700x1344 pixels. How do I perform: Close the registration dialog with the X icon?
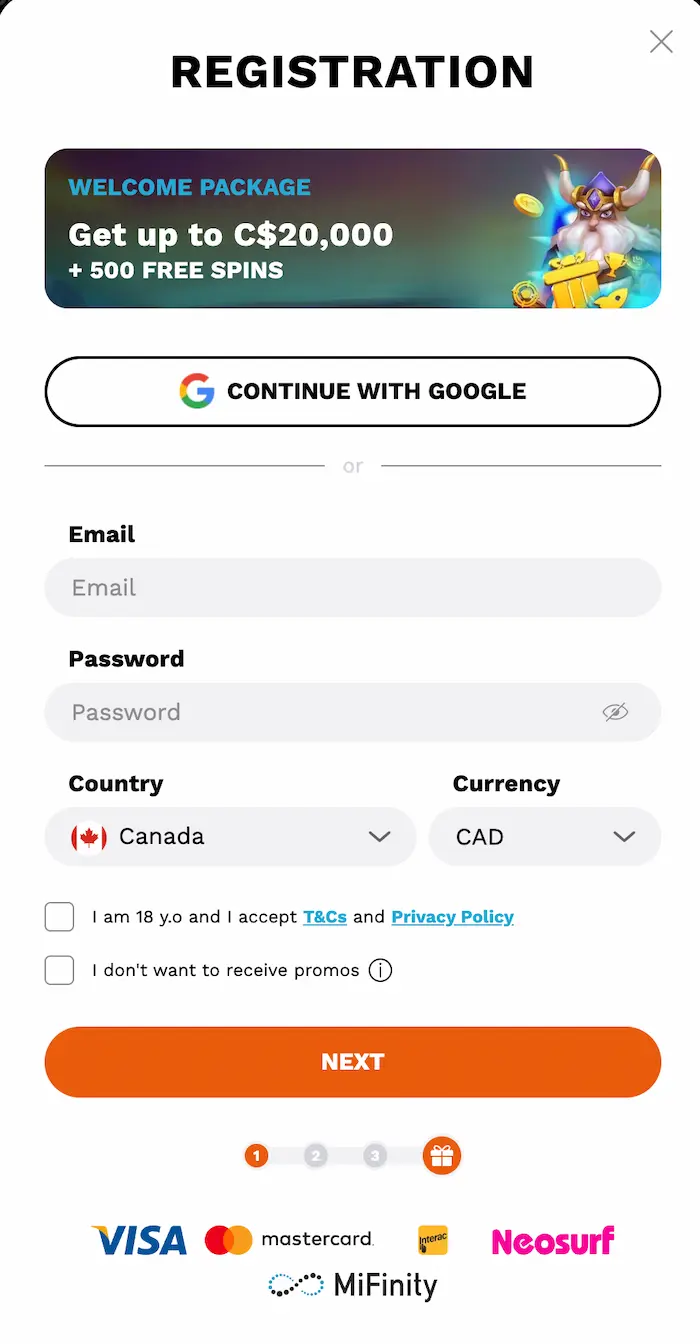click(x=661, y=41)
